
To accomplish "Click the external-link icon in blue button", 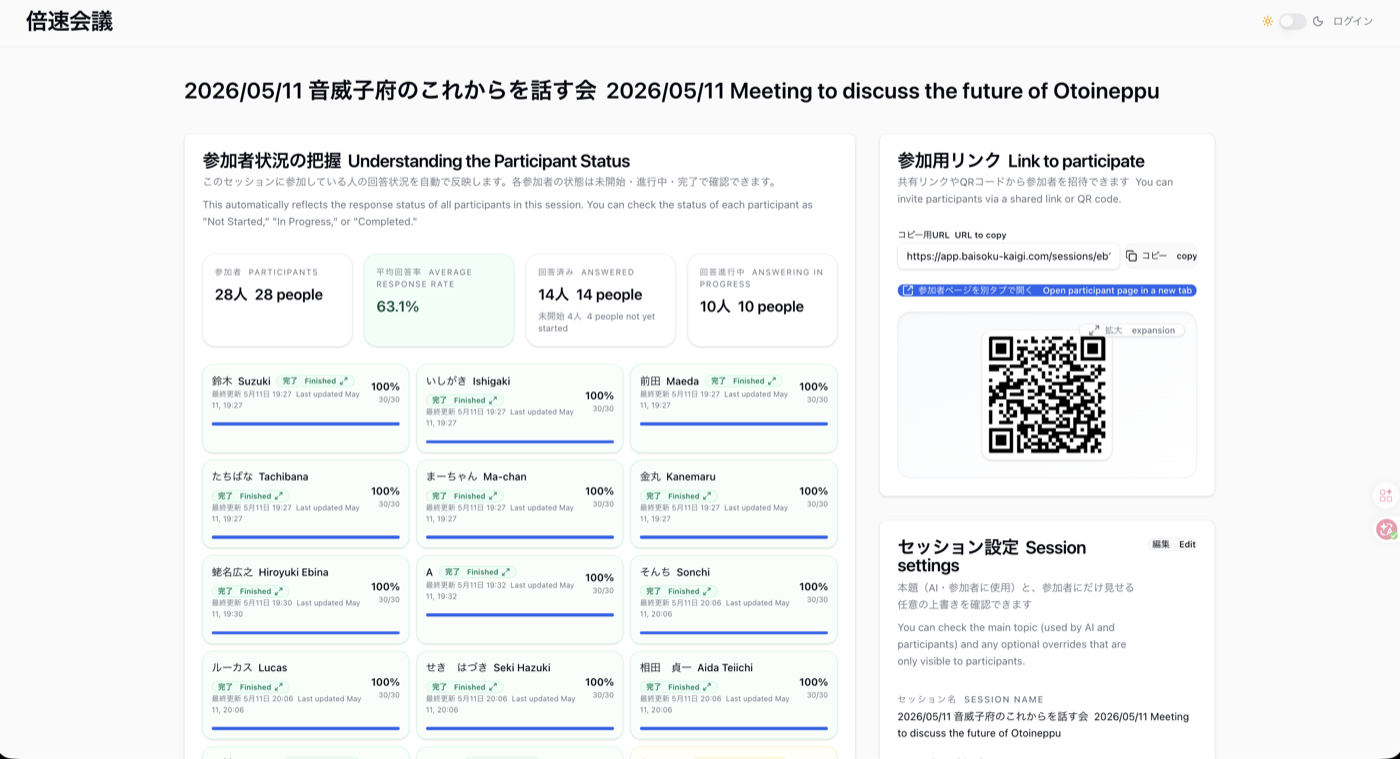I will pyautogui.click(x=908, y=290).
